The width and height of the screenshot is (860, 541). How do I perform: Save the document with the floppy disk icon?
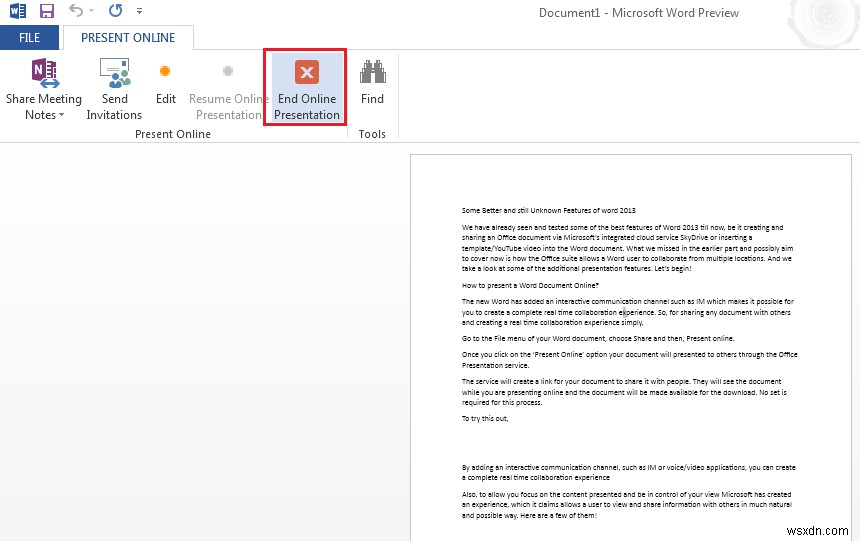click(x=47, y=11)
